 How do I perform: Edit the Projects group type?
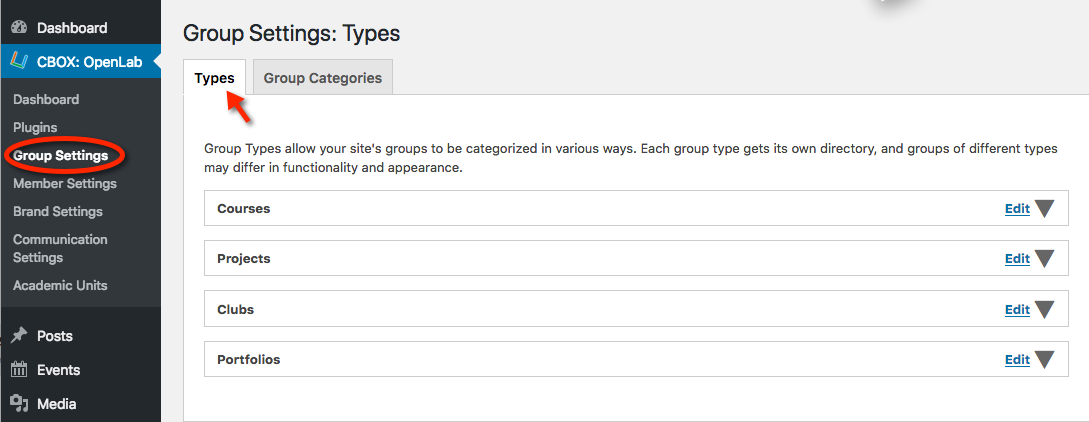coord(1017,259)
